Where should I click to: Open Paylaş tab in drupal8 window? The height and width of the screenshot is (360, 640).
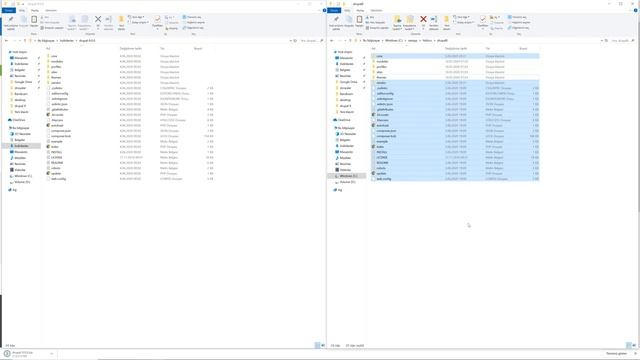(360, 10)
